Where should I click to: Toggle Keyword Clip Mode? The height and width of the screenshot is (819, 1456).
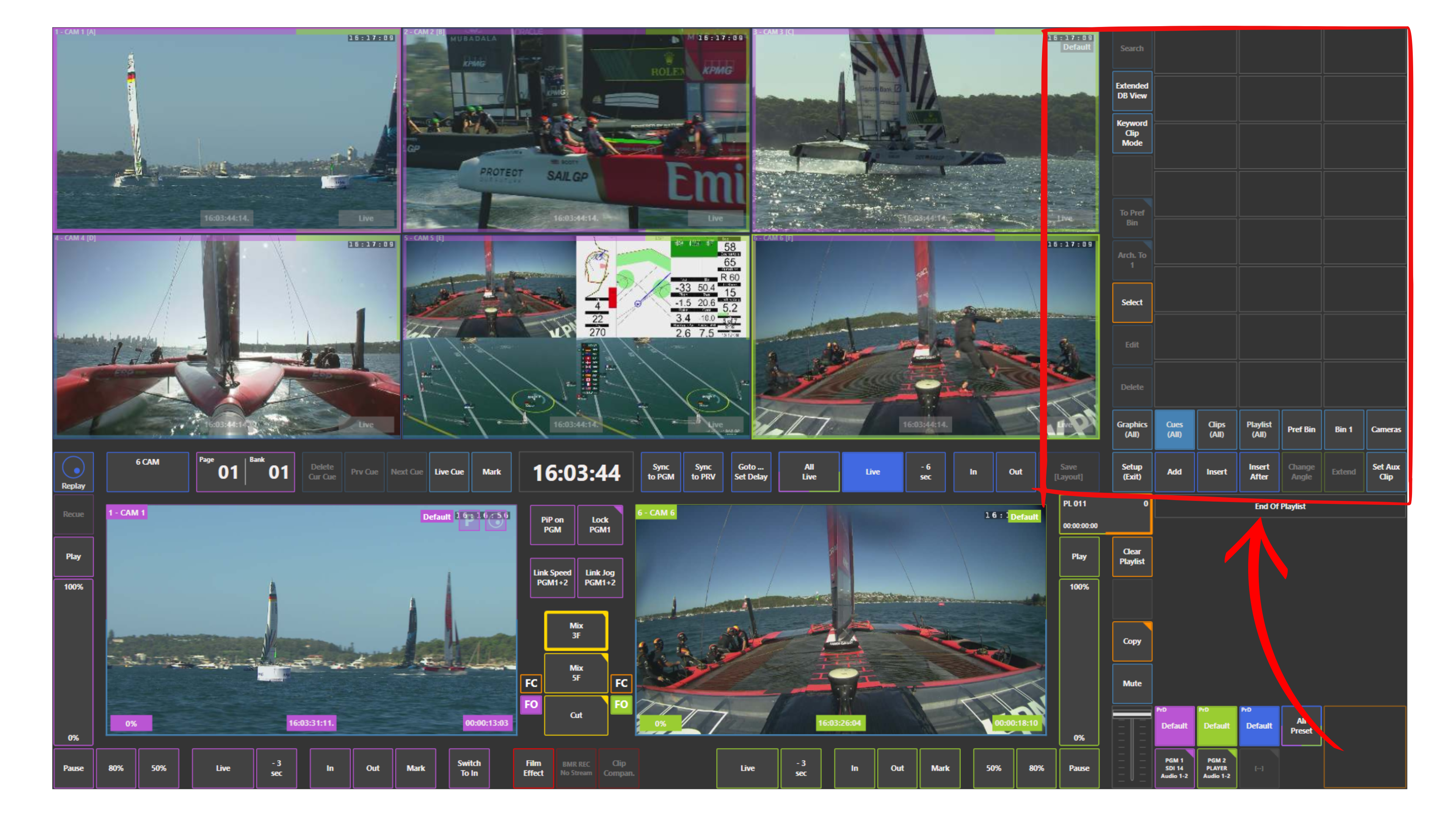1131,133
